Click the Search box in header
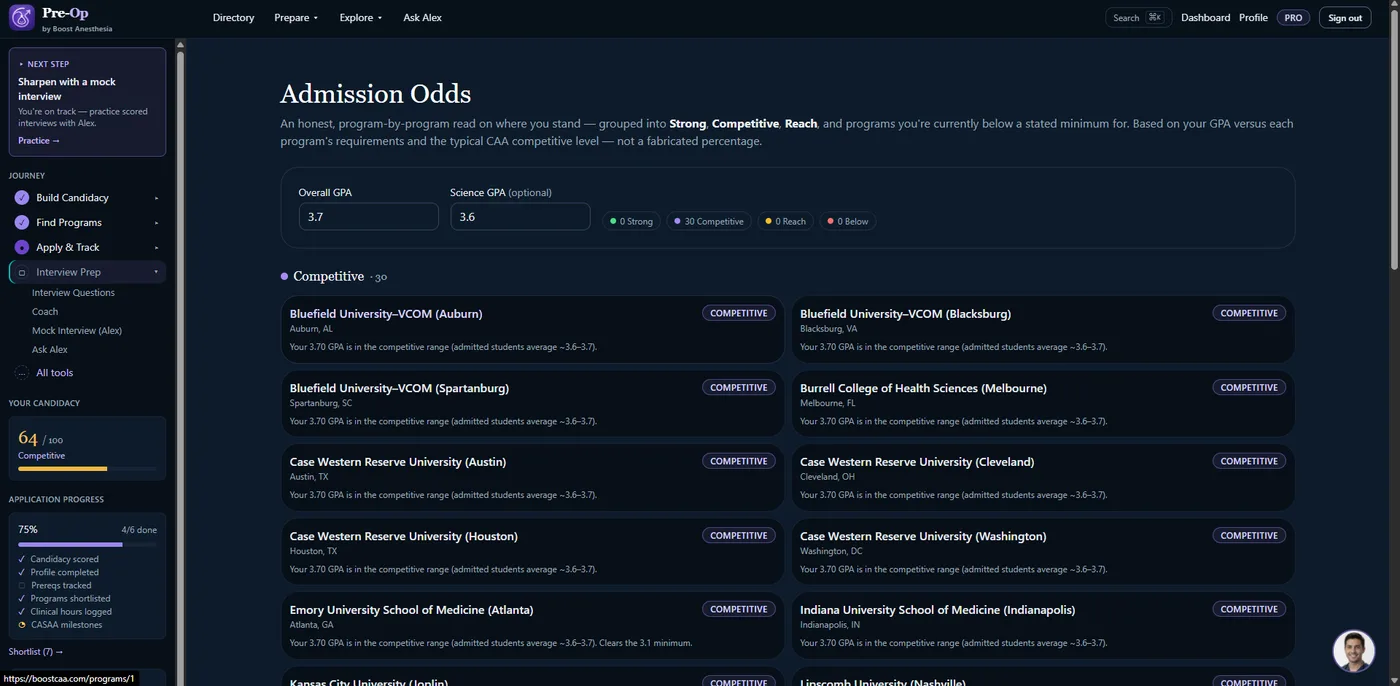Viewport: 1400px width, 686px height. point(1138,18)
